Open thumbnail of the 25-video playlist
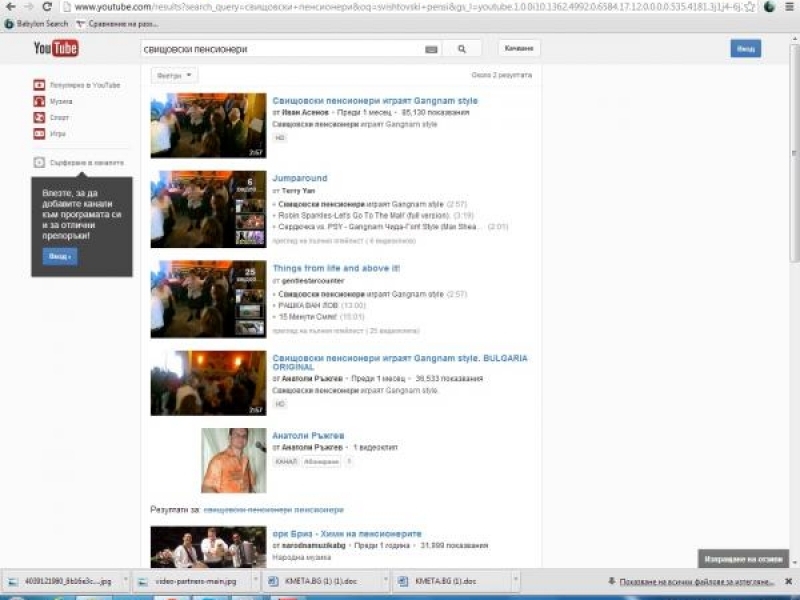 click(x=208, y=299)
